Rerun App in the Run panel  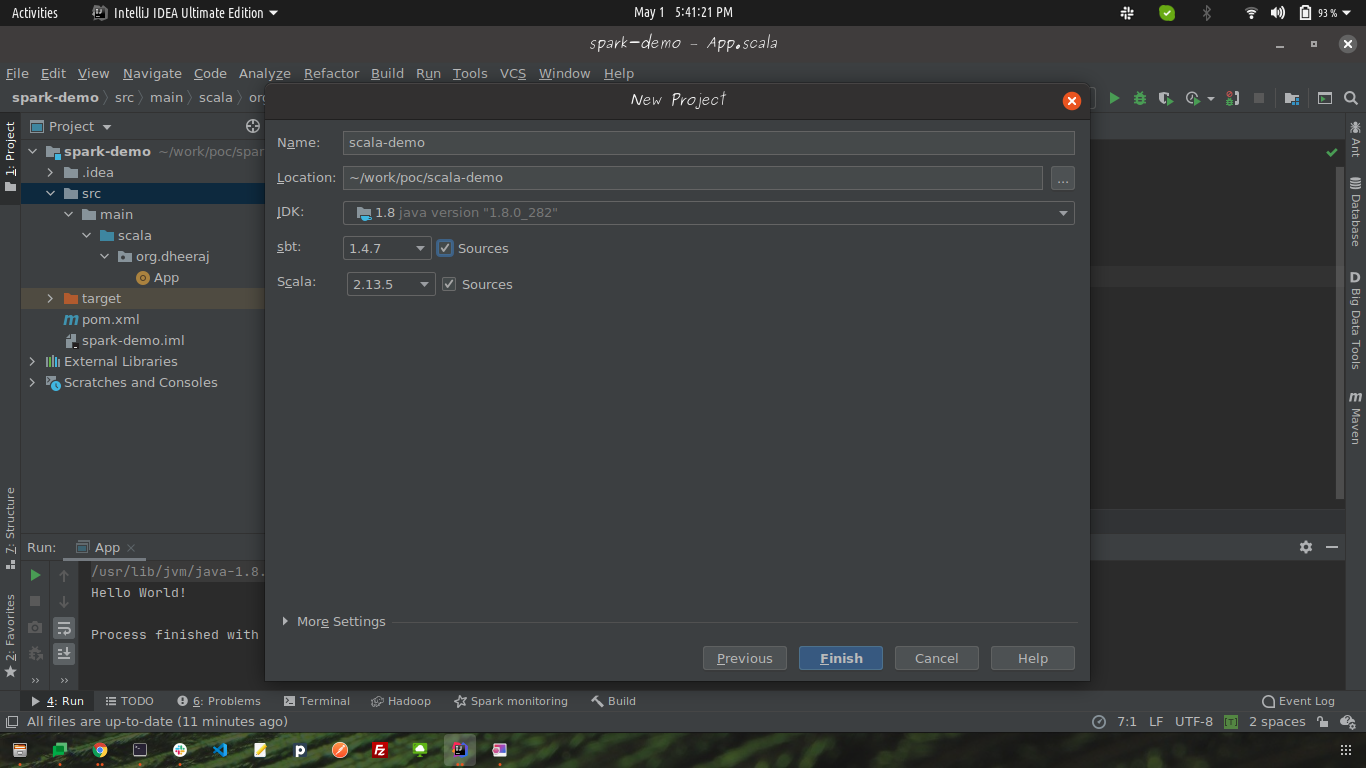tap(35, 575)
